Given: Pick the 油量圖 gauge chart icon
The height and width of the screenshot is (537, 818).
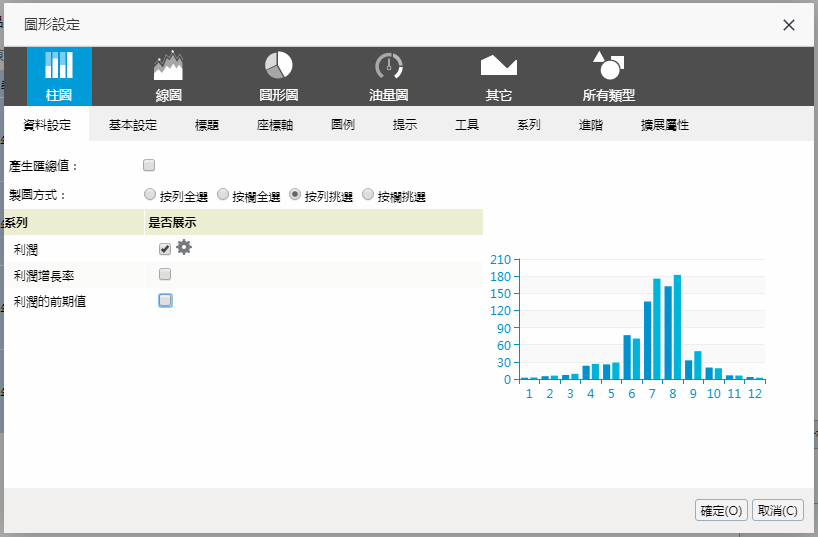Looking at the screenshot, I should click(x=388, y=76).
